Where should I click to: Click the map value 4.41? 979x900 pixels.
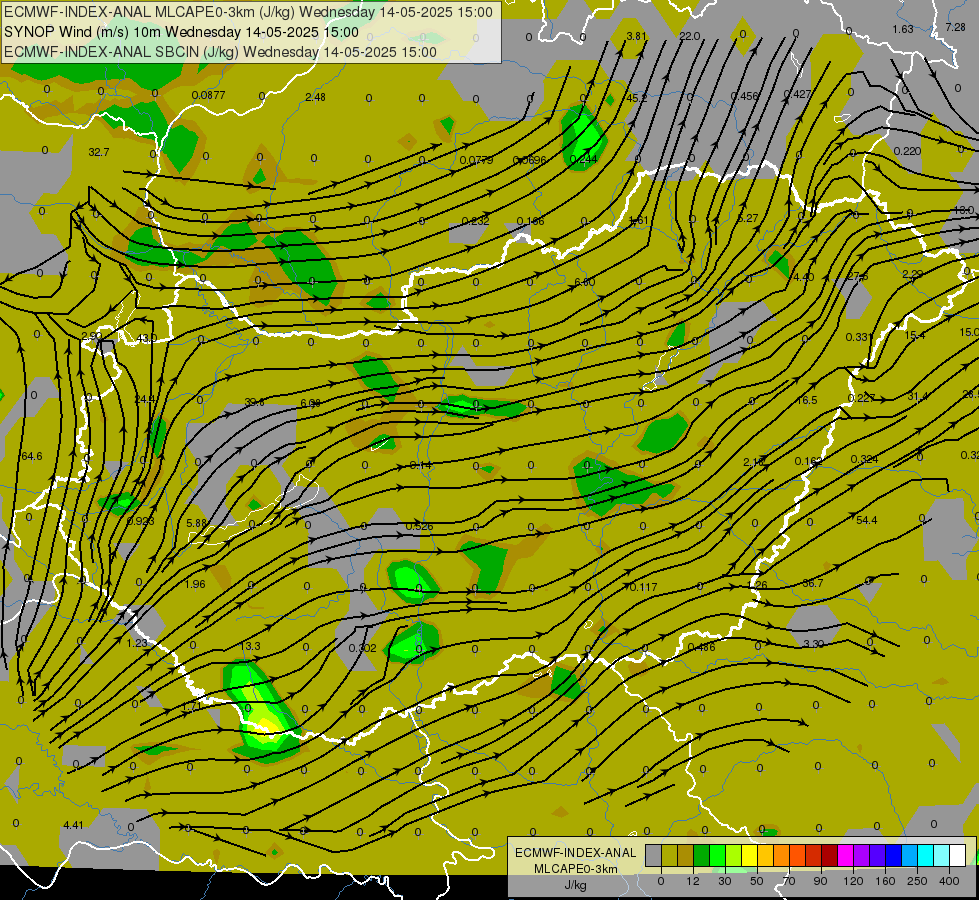tap(73, 826)
